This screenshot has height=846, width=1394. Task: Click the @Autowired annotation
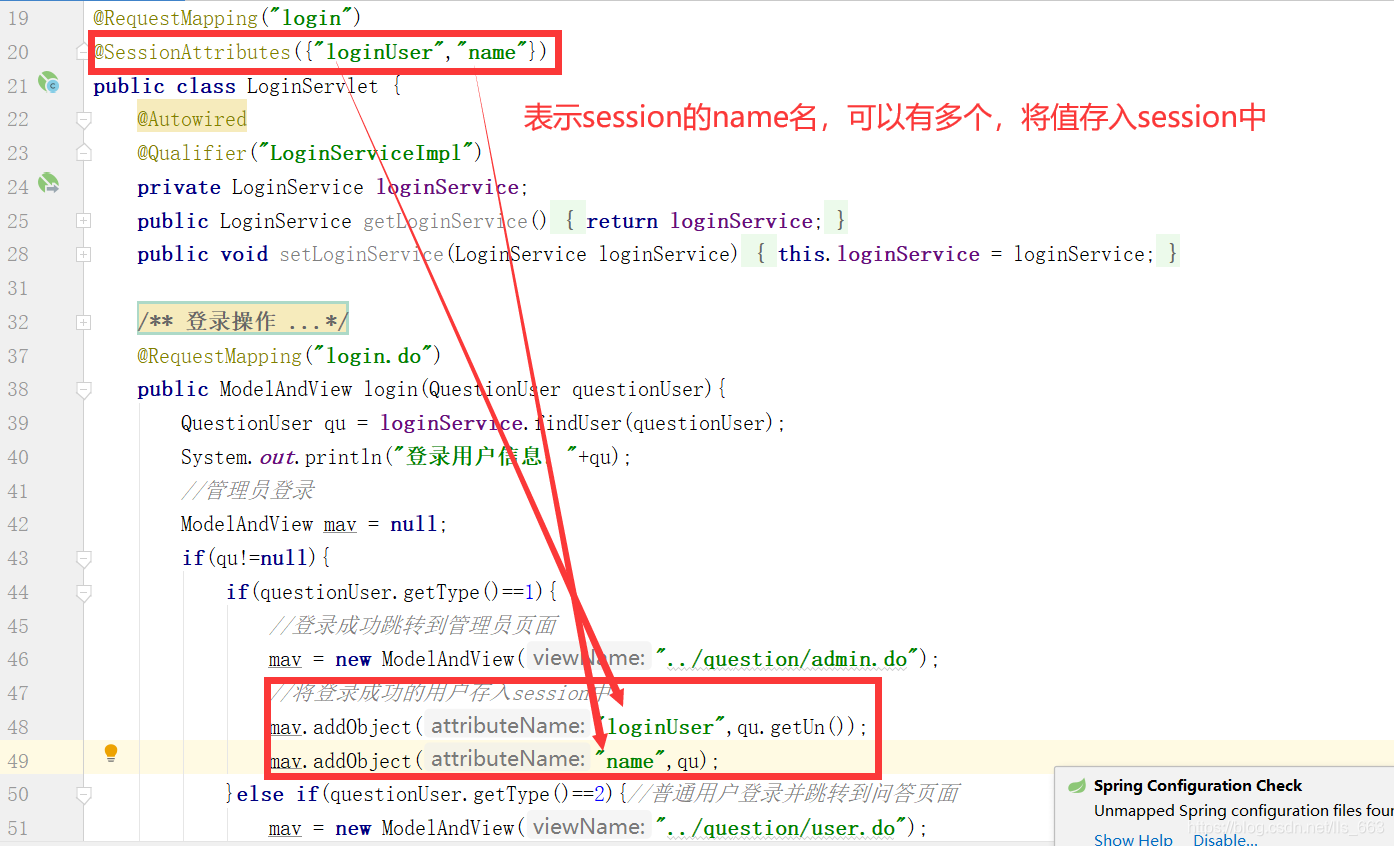click(192, 119)
